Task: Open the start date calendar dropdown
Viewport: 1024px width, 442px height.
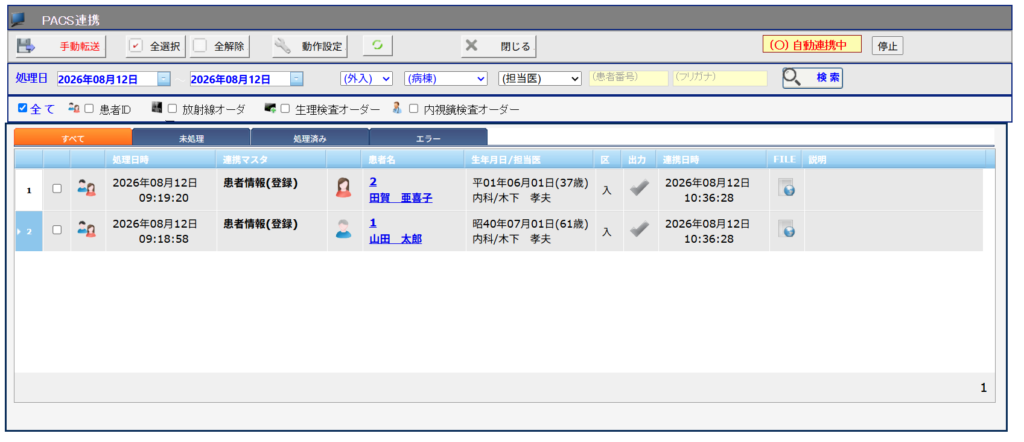Action: tap(165, 79)
